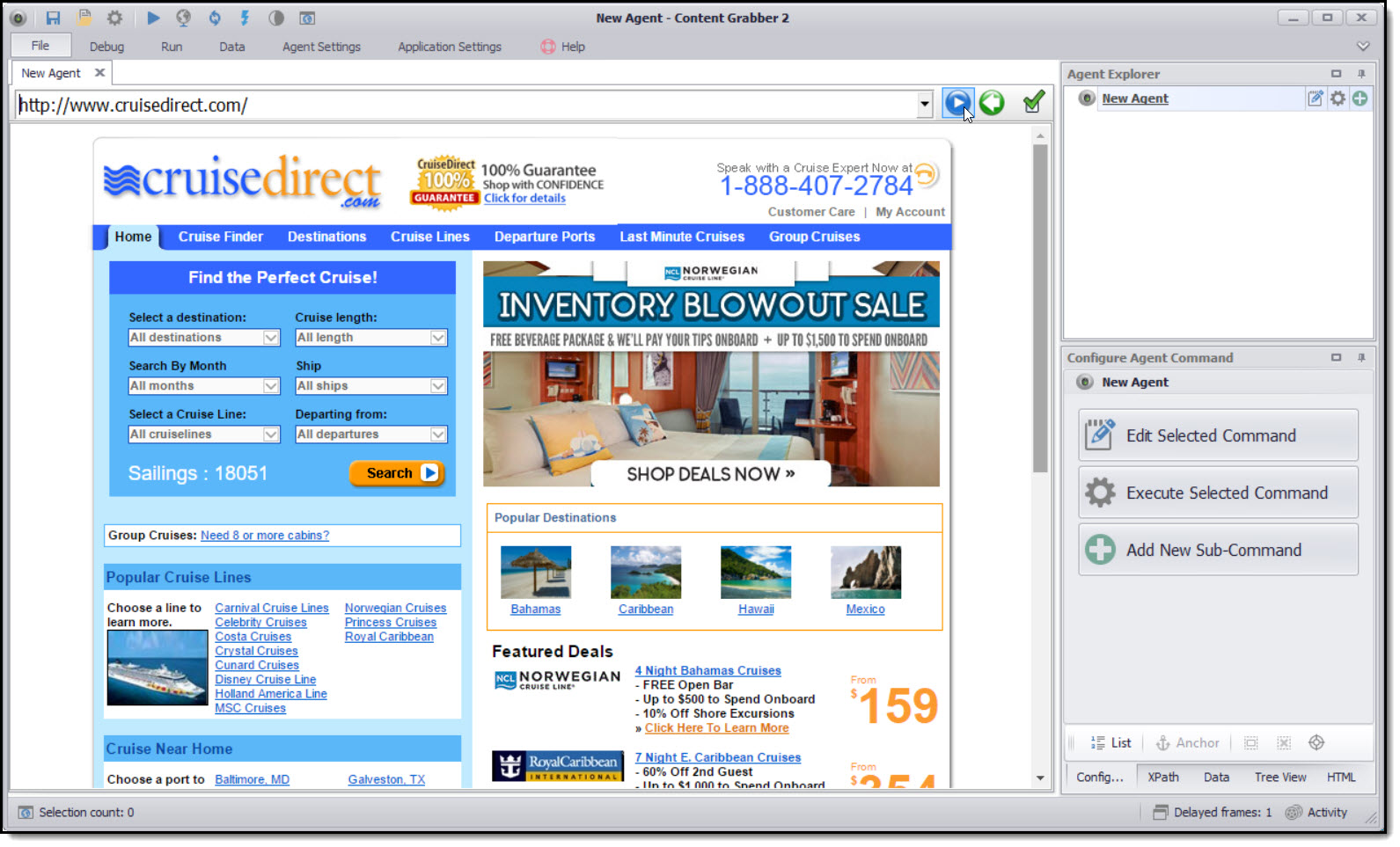Click the screenshot camera icon in quick toolbar
Screen dimensions: 1400x847
307,18
